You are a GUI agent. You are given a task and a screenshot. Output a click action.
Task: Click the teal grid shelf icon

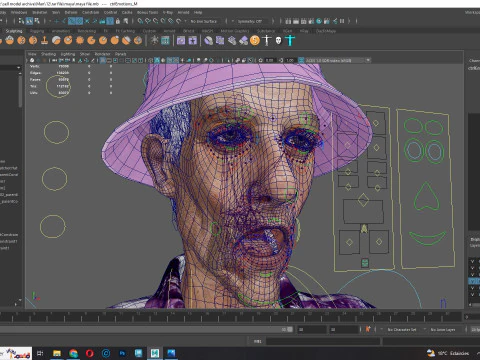(165, 41)
